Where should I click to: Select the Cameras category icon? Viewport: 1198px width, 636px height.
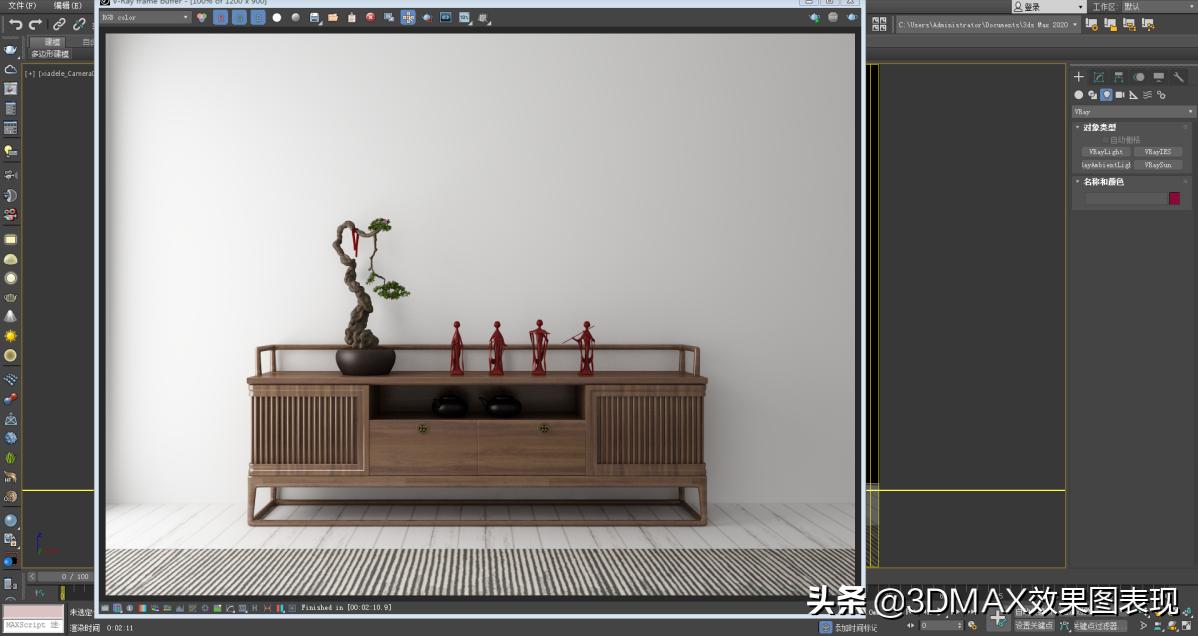click(x=1120, y=95)
